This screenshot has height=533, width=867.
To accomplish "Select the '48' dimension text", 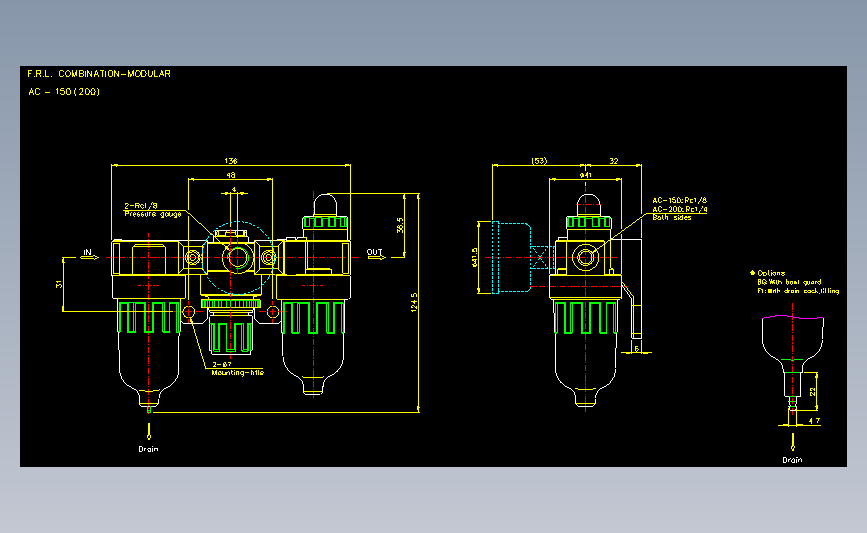I will 231,175.
